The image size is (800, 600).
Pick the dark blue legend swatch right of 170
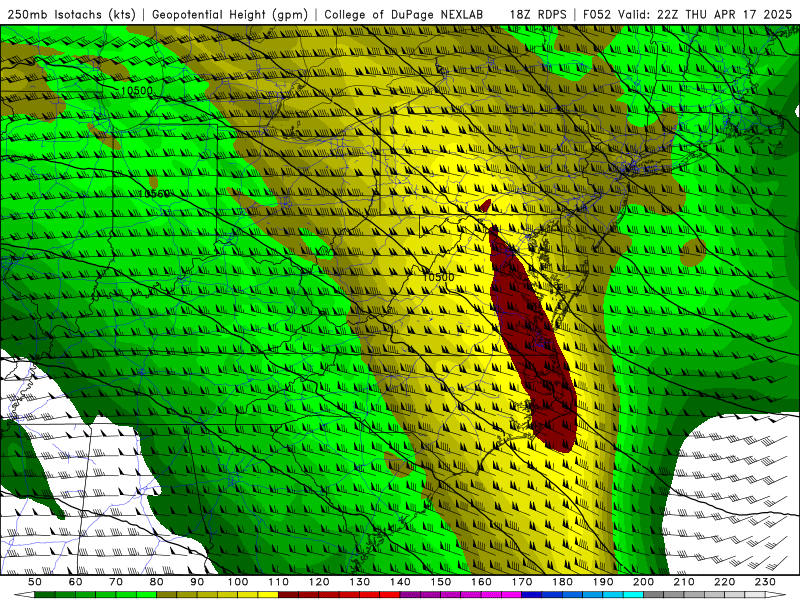(x=532, y=595)
